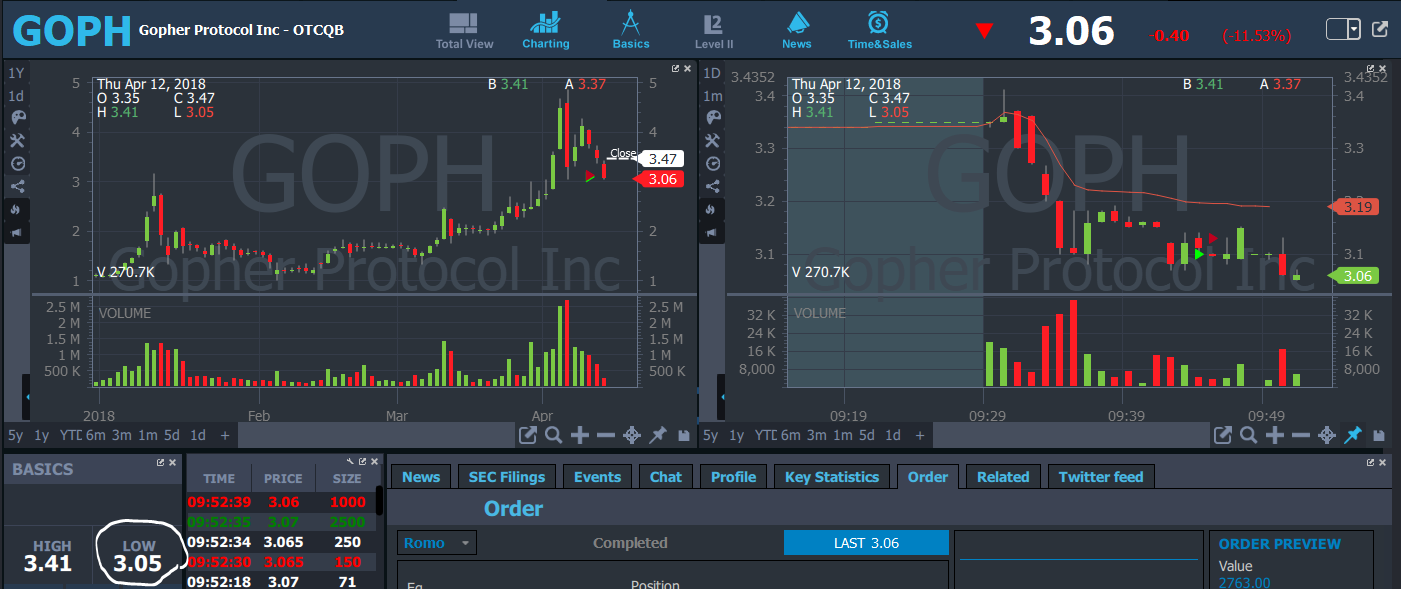
Task: Click the clock icon on the intraday chart
Action: 712,163
